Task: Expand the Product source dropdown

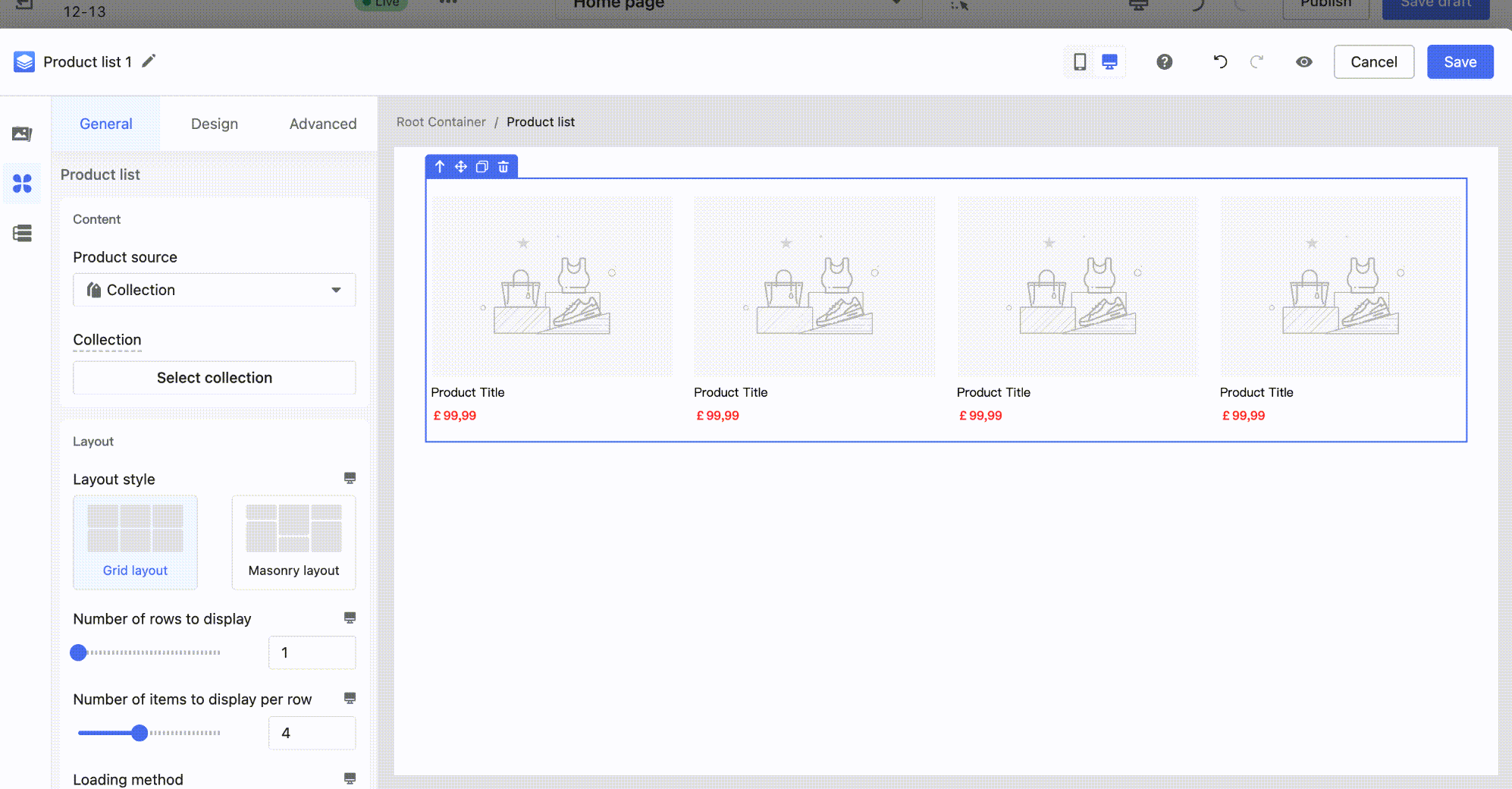Action: coord(214,290)
